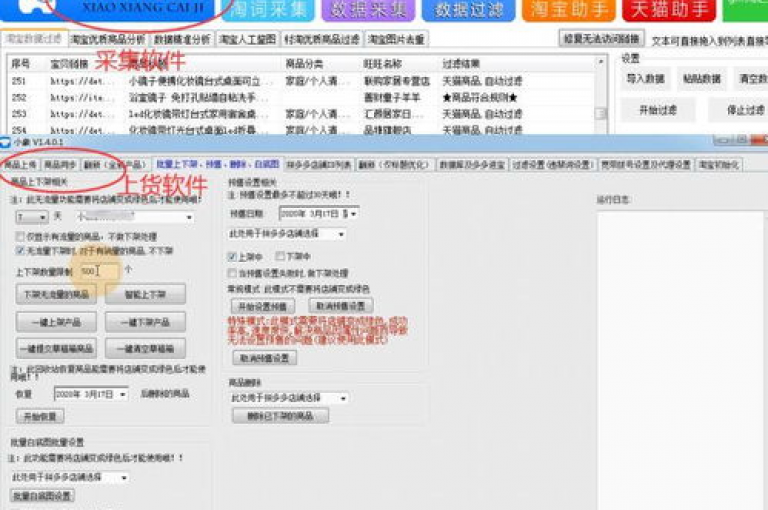768x510 pixels.
Task: Open the 翻新（仅标题优化） tab
Action: [394, 165]
